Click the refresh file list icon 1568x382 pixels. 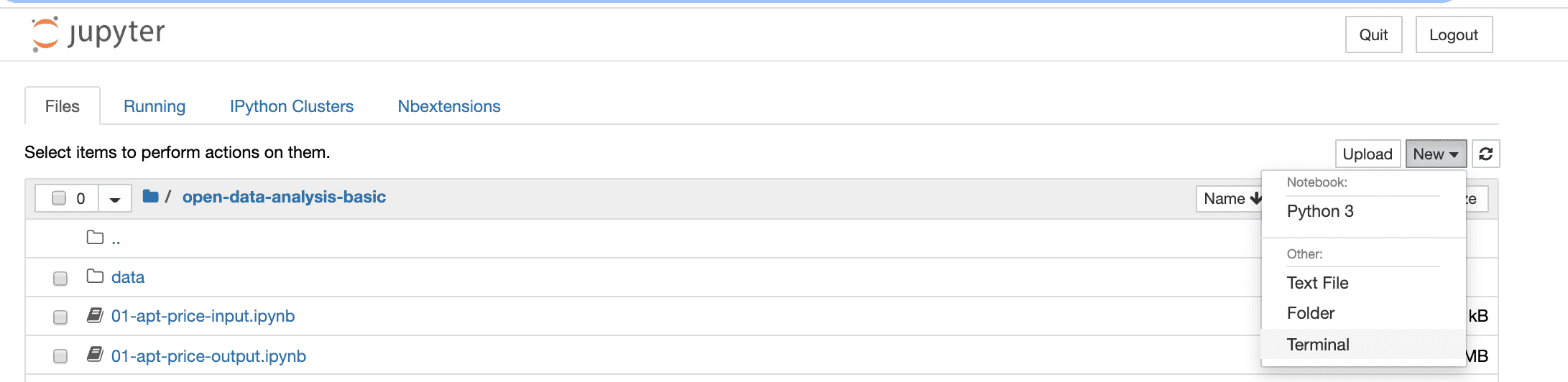[1485, 154]
